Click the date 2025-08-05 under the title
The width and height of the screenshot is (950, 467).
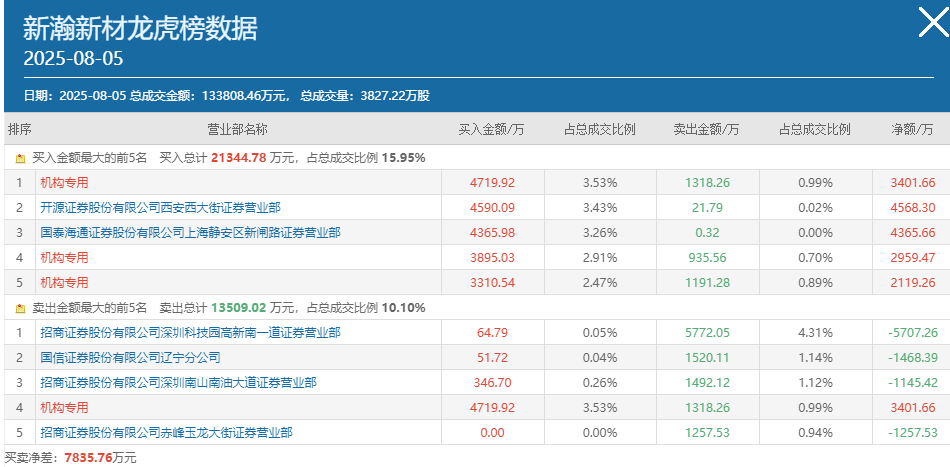[73, 58]
